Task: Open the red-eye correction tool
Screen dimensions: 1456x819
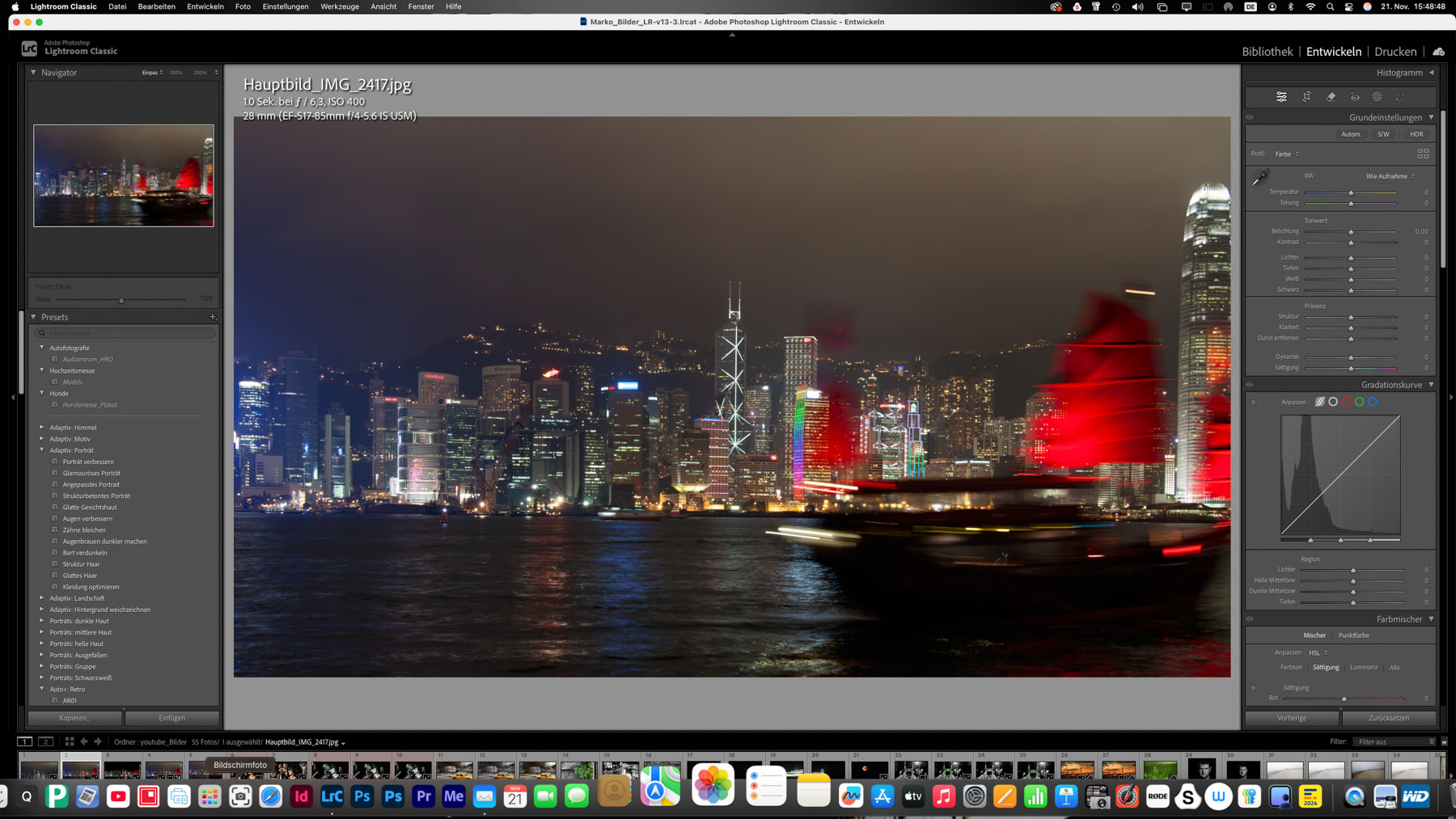Action: point(1355,97)
